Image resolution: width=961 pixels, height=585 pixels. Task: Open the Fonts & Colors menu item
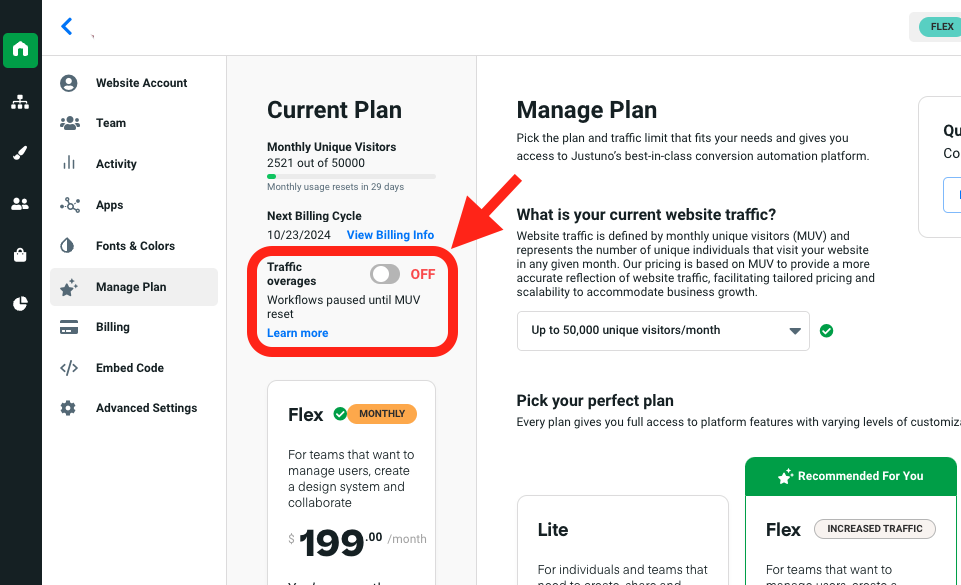(x=135, y=246)
